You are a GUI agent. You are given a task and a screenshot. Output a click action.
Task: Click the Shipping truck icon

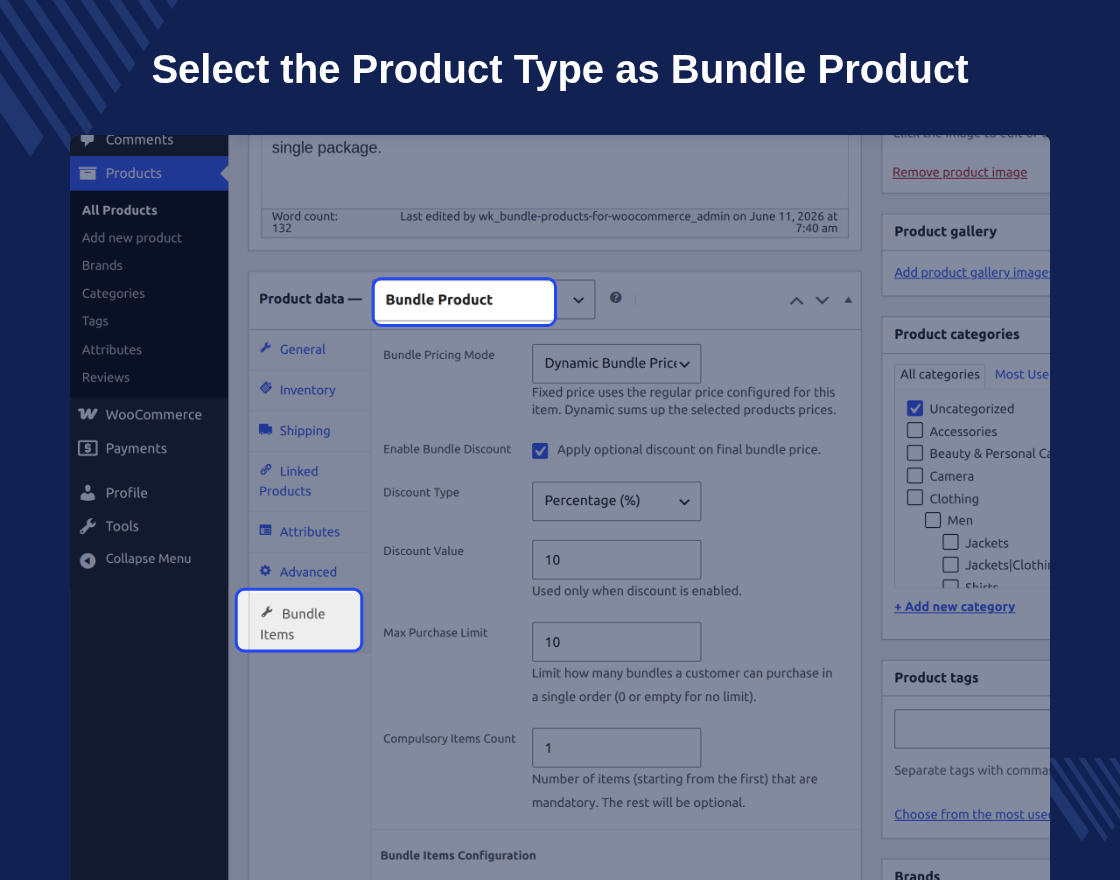point(266,429)
